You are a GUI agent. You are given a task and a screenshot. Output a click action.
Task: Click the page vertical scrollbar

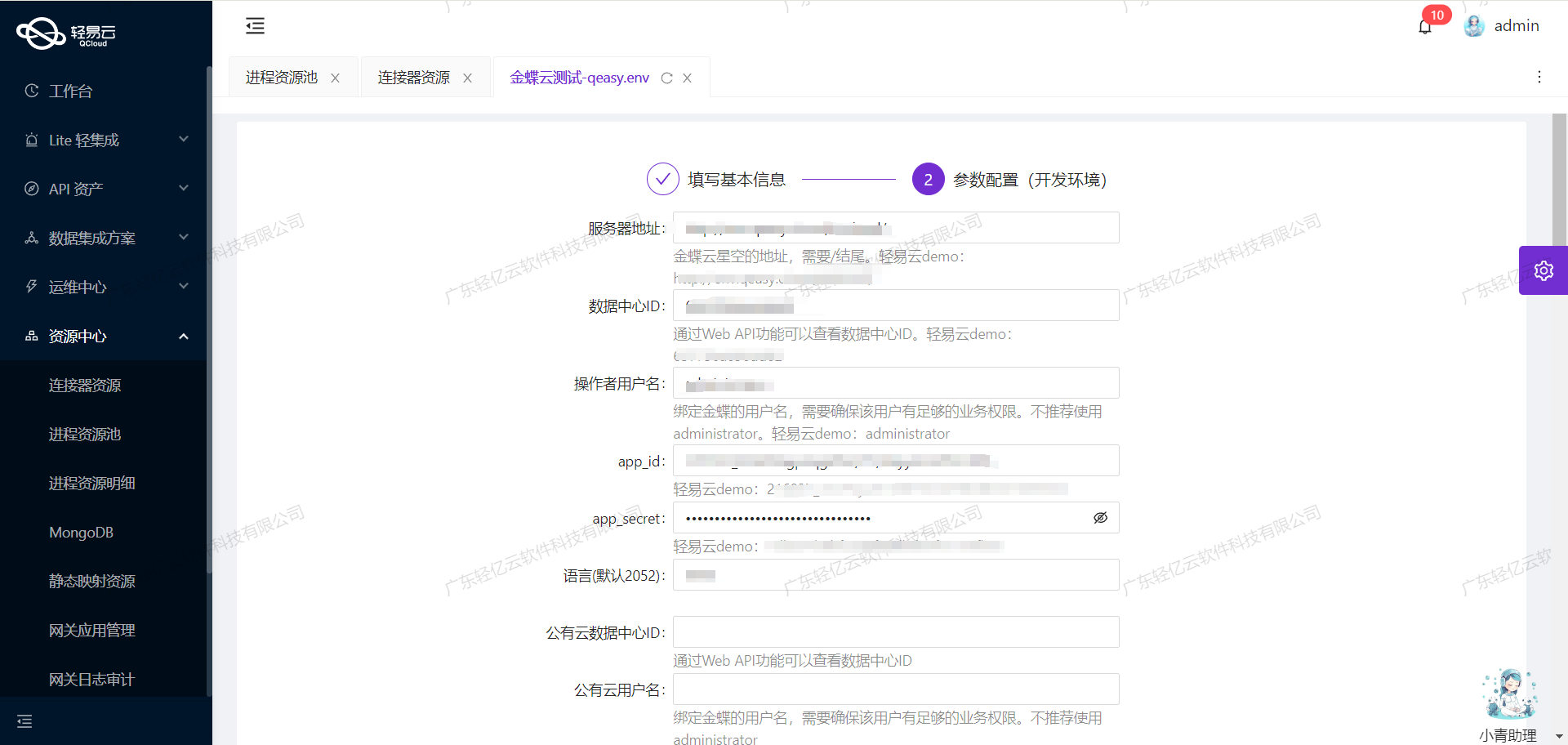point(1559,180)
